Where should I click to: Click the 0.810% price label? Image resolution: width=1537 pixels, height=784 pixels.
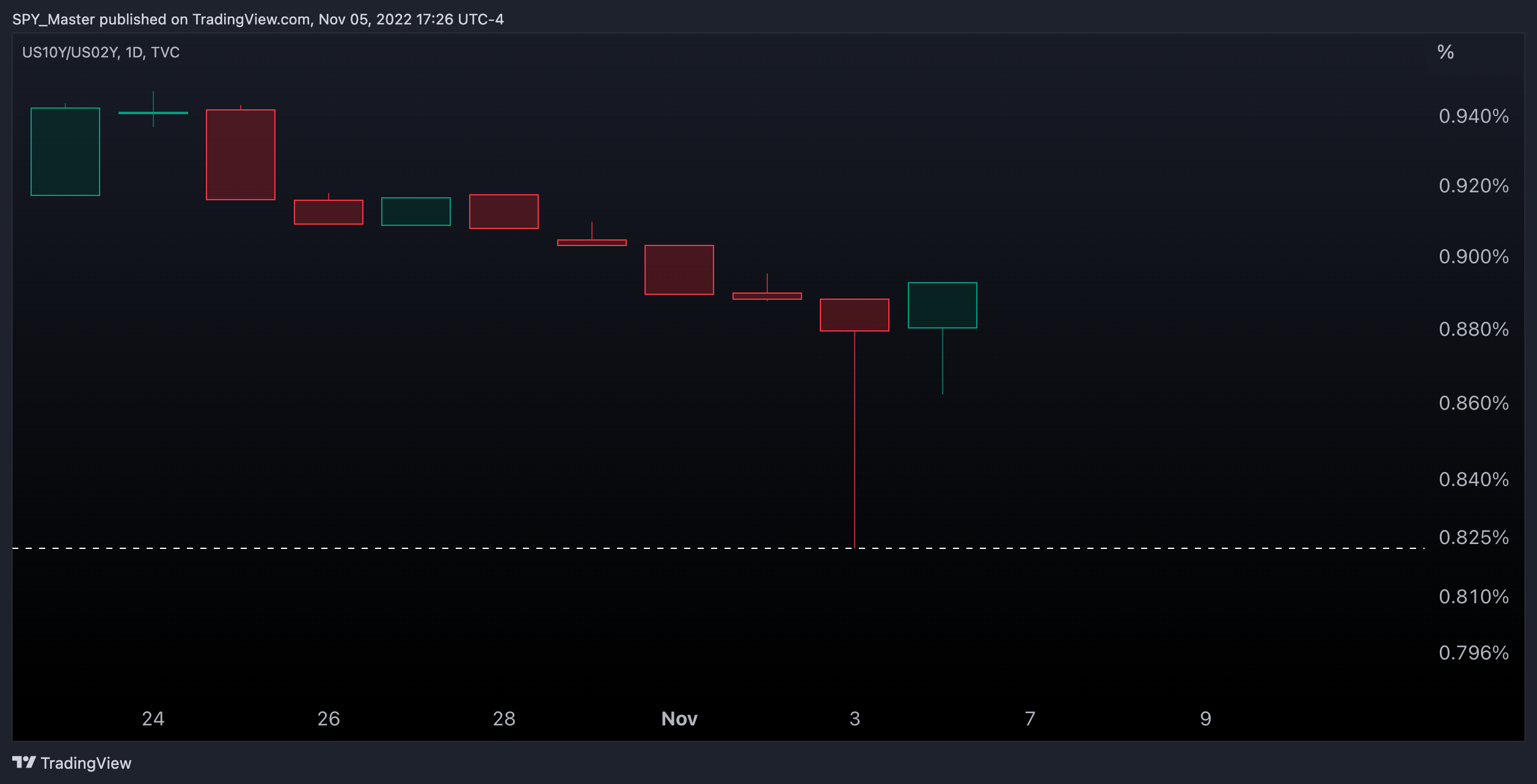(1473, 597)
